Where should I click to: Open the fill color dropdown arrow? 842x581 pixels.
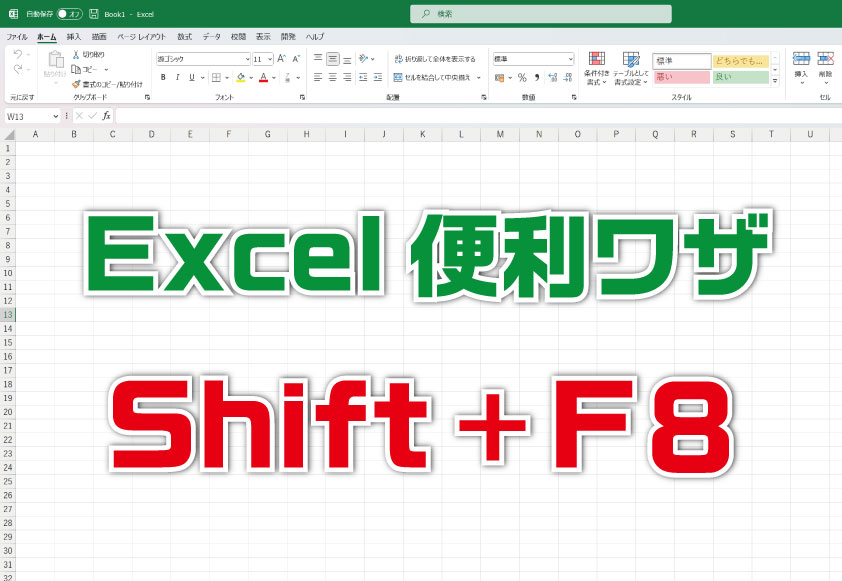point(251,78)
